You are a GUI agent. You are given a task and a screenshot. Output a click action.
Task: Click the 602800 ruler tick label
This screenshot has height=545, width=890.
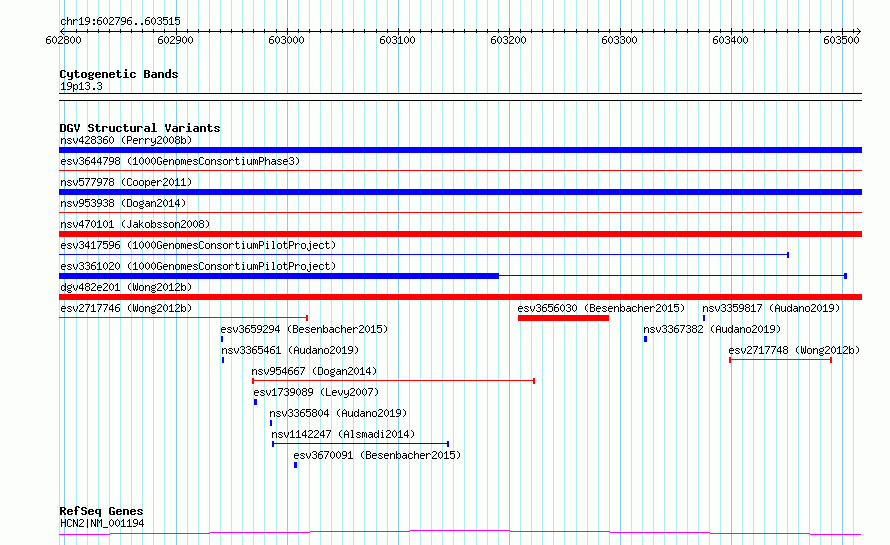click(x=64, y=40)
